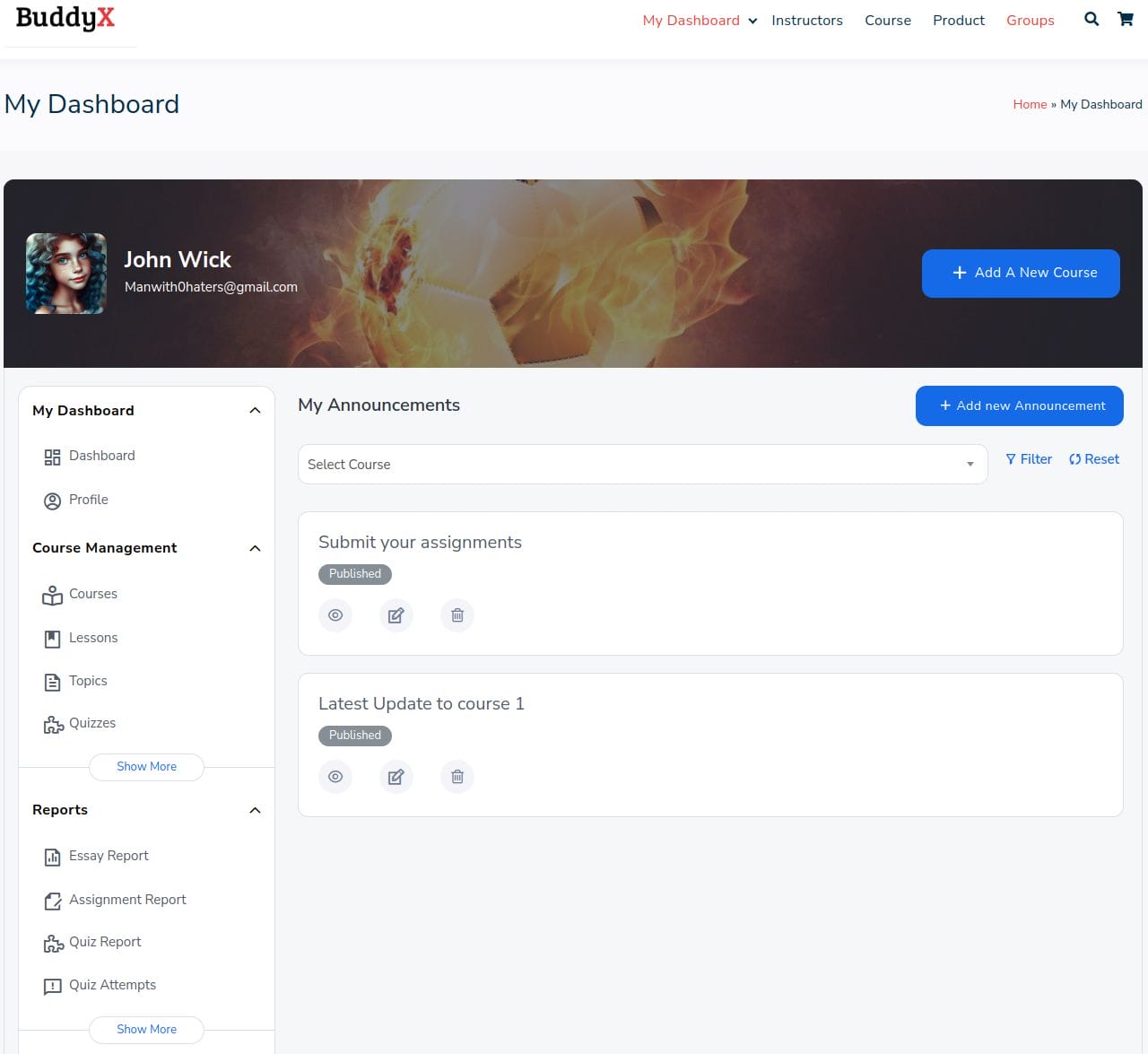View 'Submit your assignments' via eye icon
This screenshot has height=1054, width=1148.
(335, 615)
